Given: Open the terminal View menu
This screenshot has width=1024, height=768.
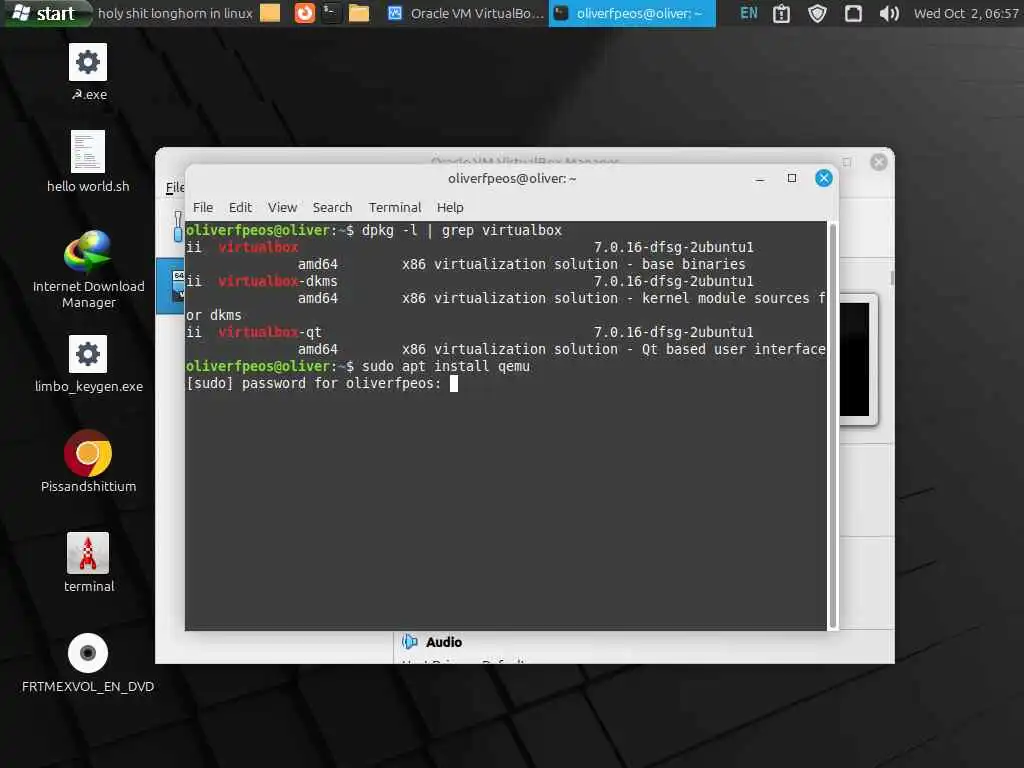Looking at the screenshot, I should tap(282, 207).
